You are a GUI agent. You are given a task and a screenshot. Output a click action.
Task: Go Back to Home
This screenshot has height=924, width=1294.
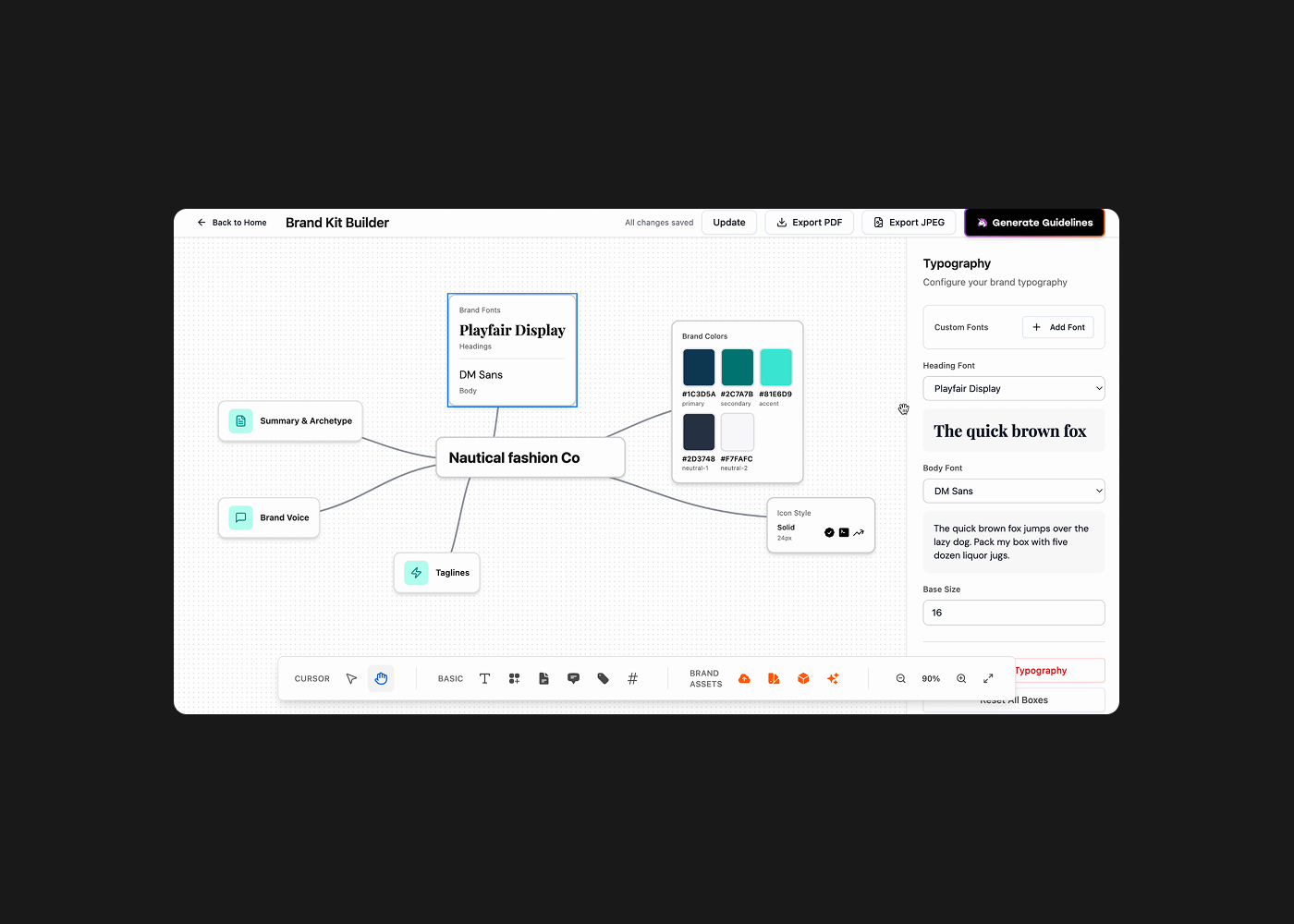(x=231, y=222)
